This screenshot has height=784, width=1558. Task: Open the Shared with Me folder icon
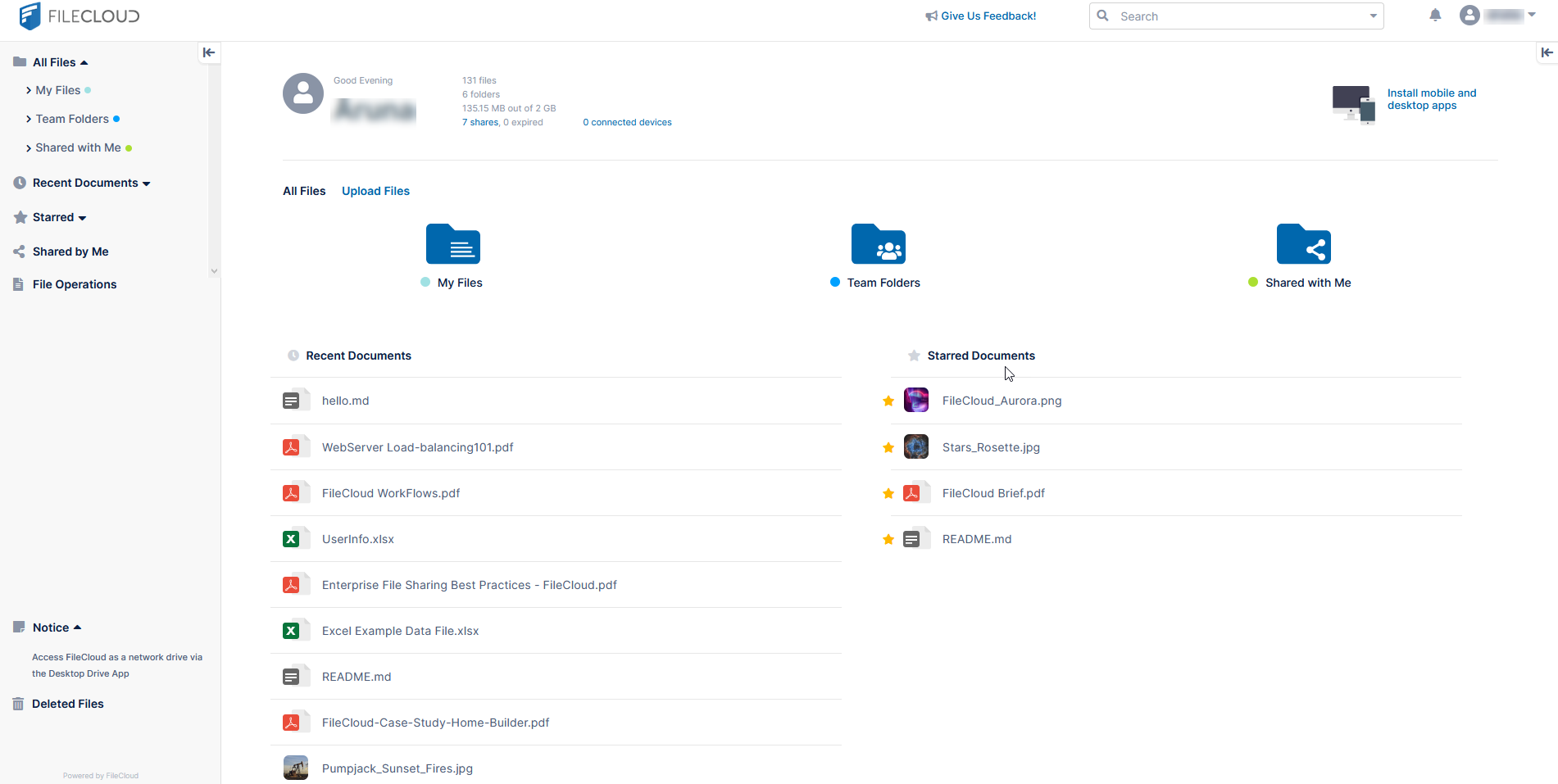1303,243
